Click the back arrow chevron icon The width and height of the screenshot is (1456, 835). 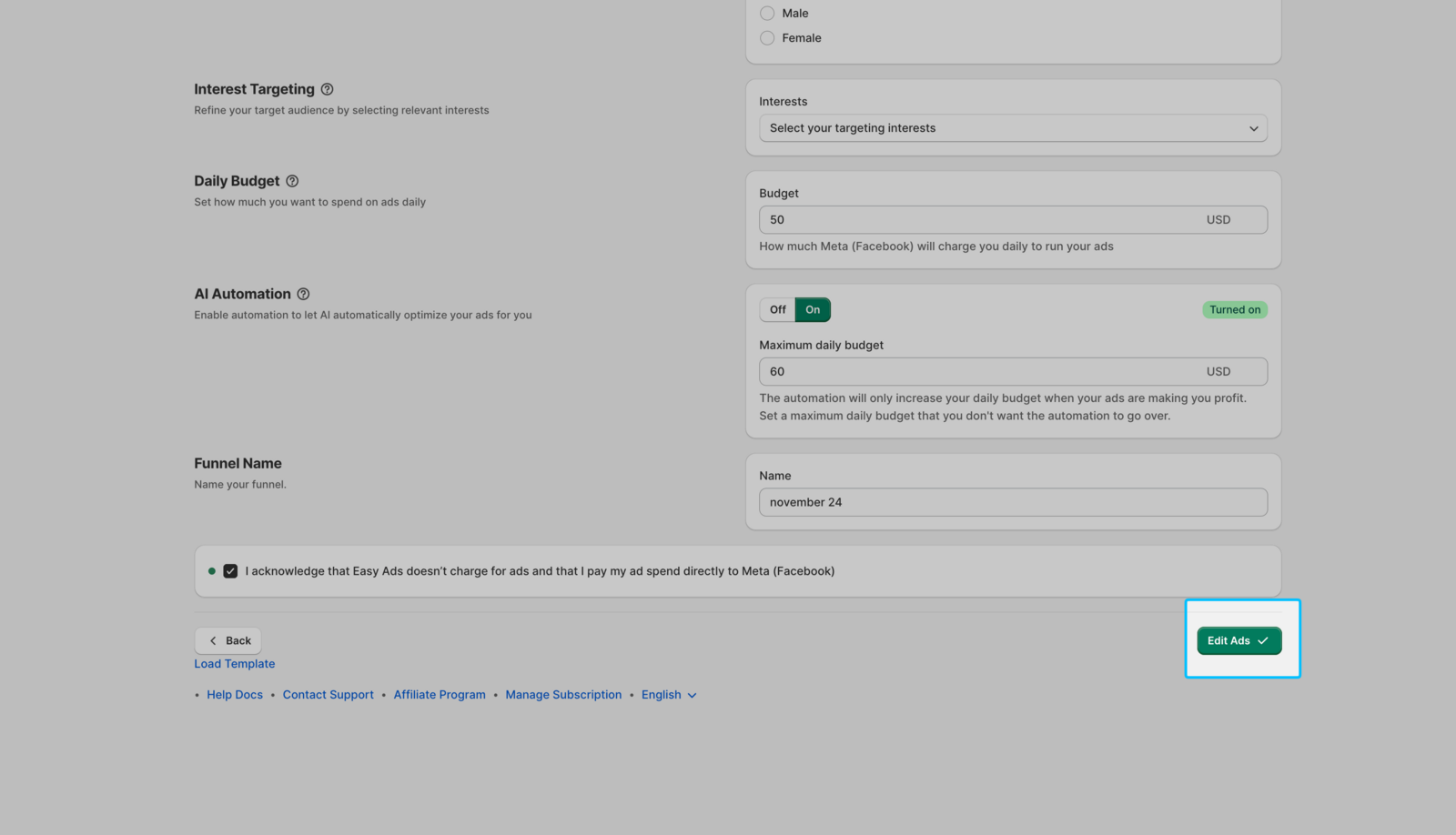[214, 640]
